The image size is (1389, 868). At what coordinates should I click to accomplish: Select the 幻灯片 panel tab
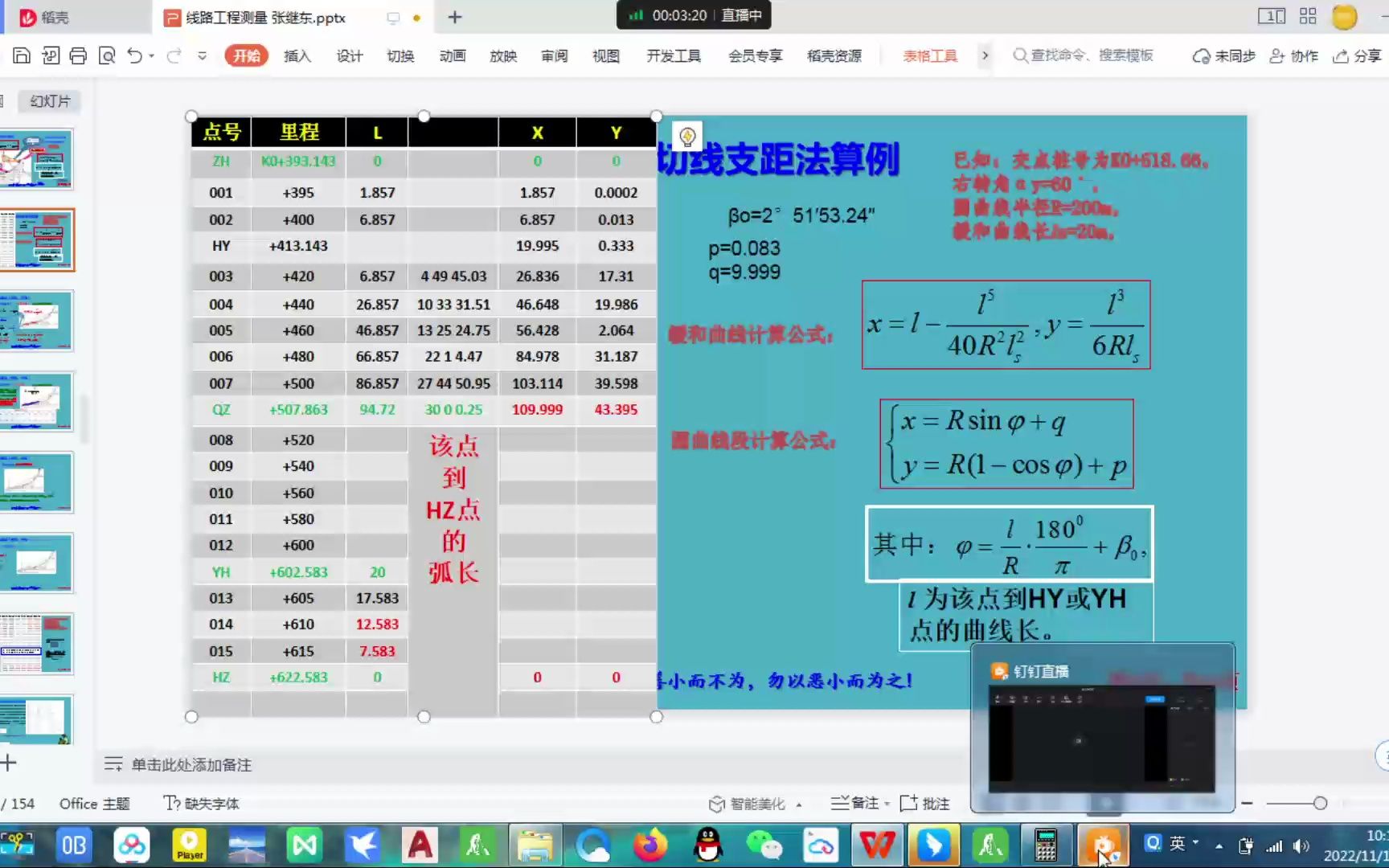(50, 100)
